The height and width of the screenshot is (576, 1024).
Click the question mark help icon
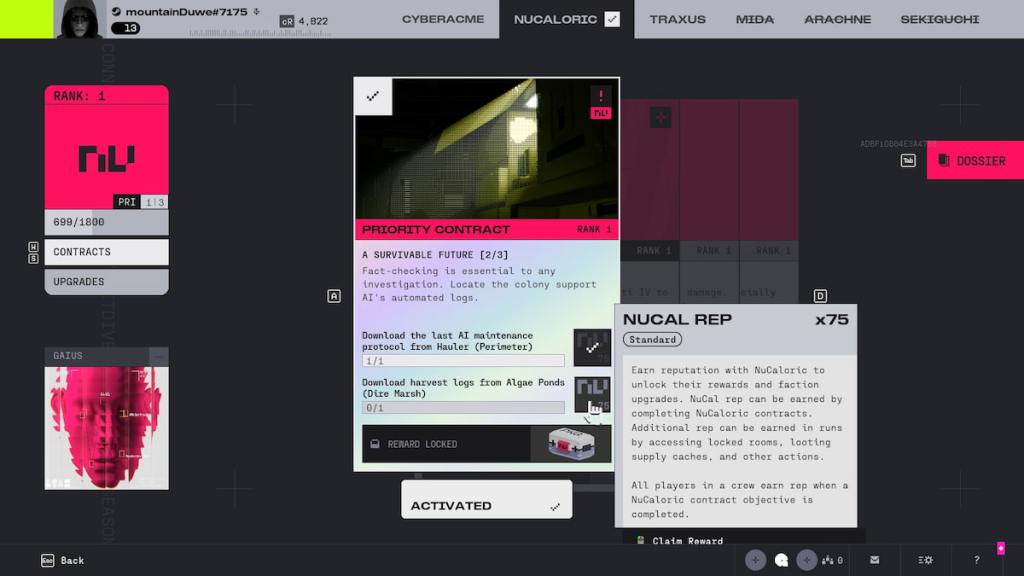[x=976, y=560]
